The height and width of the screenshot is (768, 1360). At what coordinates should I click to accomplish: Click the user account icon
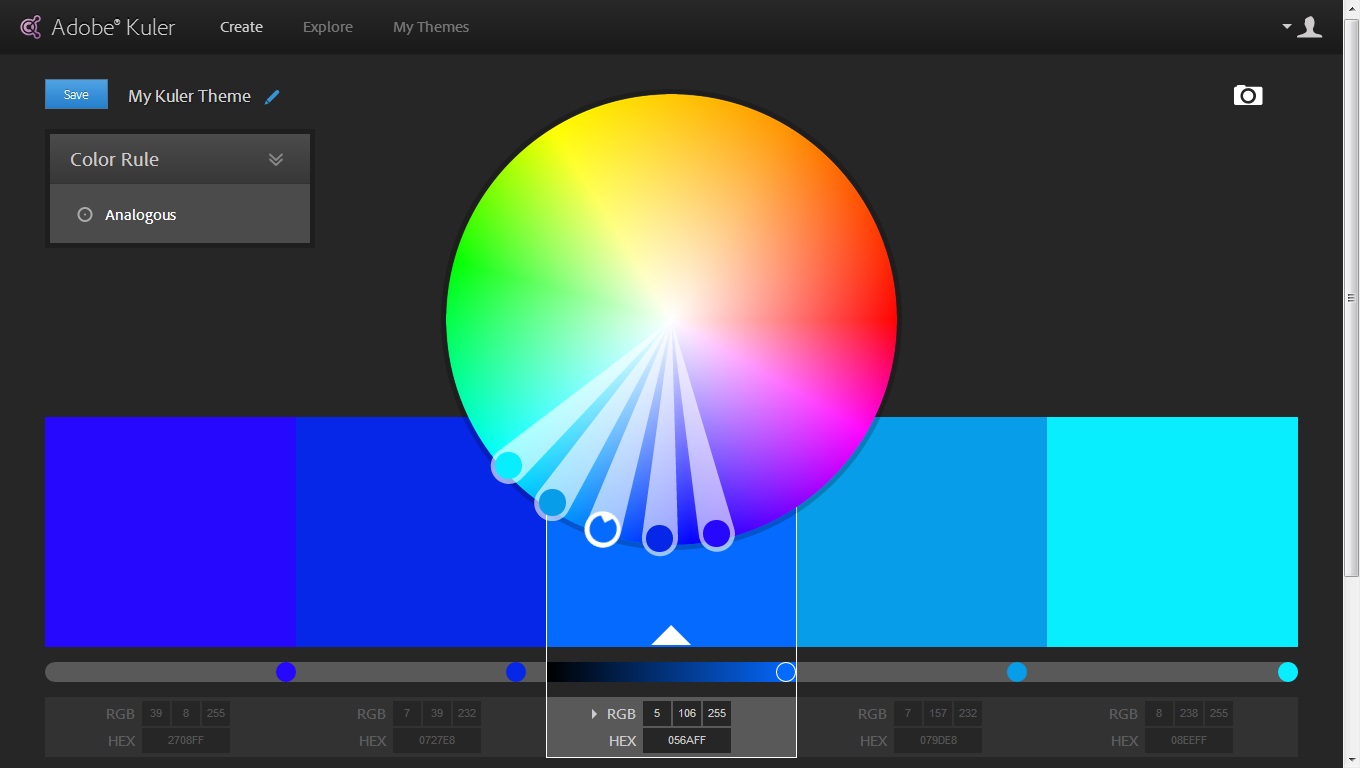pyautogui.click(x=1310, y=27)
